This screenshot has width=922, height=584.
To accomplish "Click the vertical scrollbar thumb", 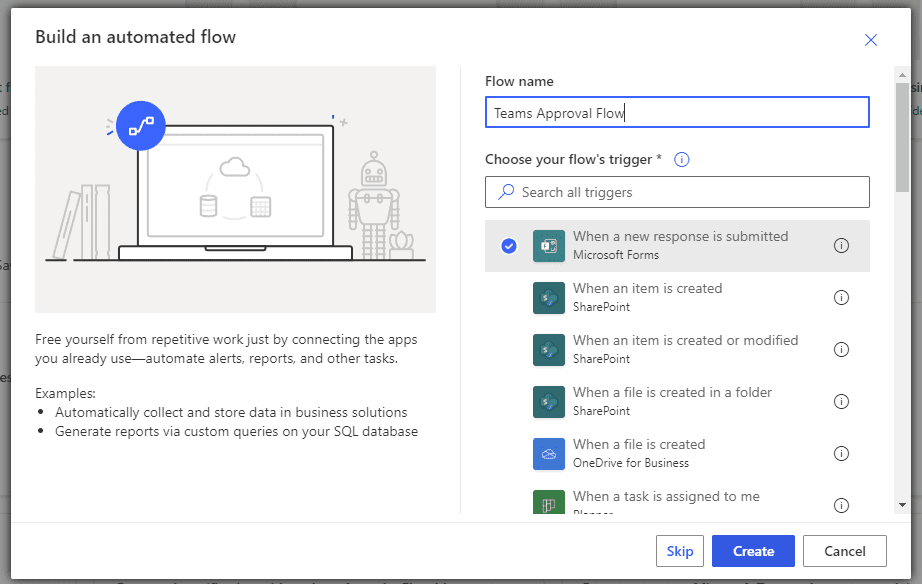I will pos(902,137).
